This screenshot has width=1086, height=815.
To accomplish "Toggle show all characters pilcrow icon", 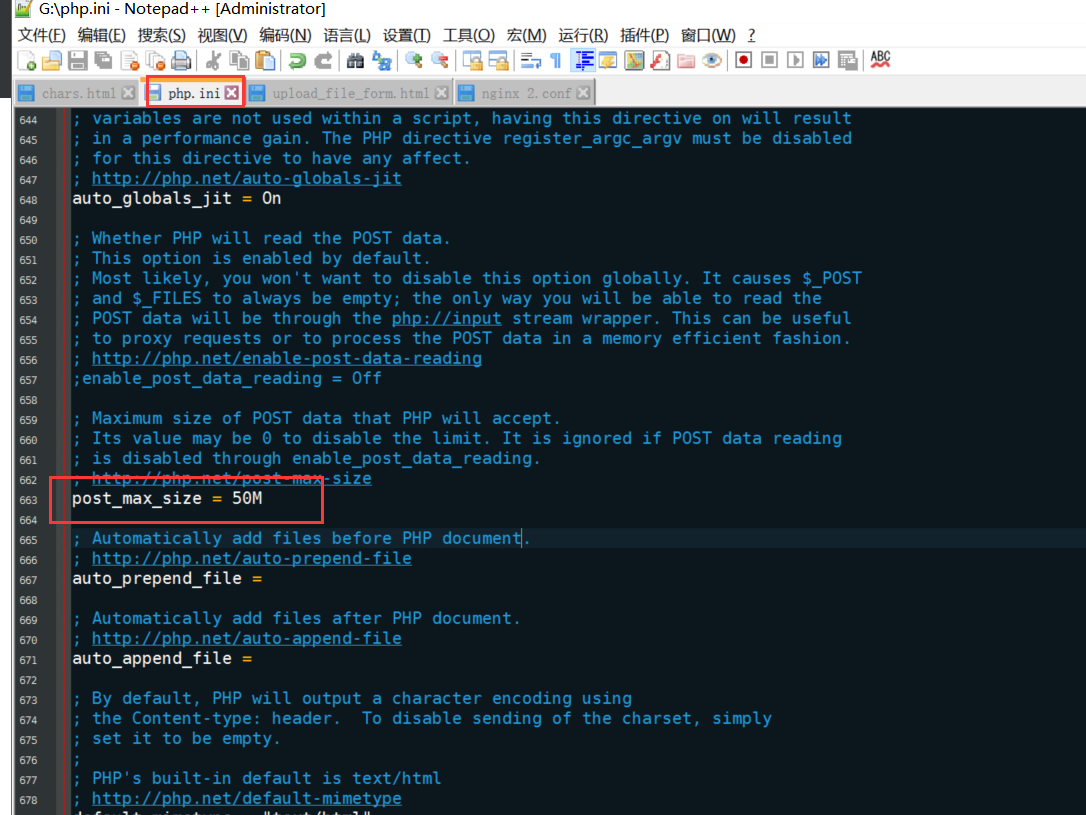I will (x=555, y=61).
